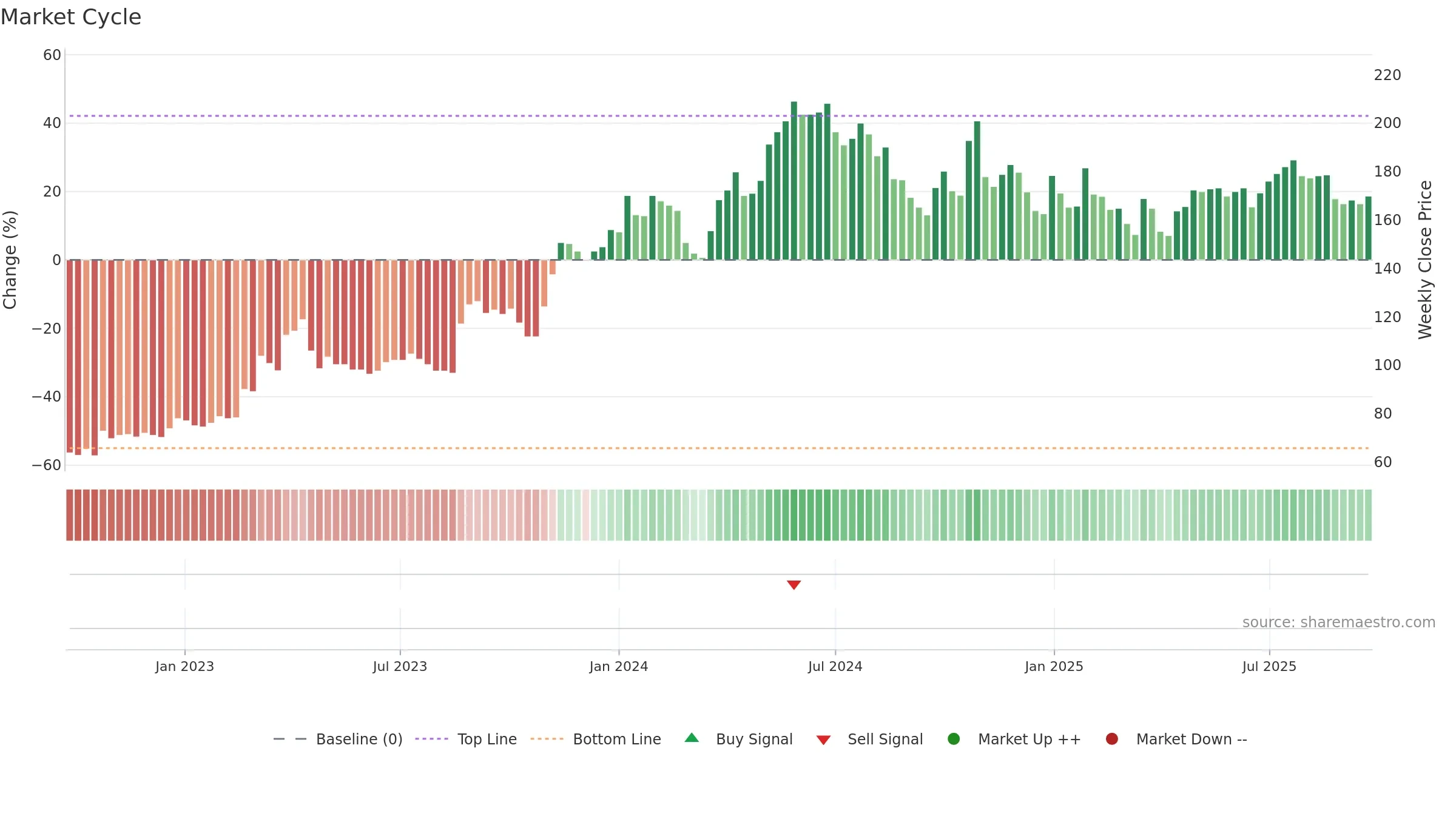Click the red sell signal triangle marker
This screenshot has height=819, width=1456.
(794, 585)
